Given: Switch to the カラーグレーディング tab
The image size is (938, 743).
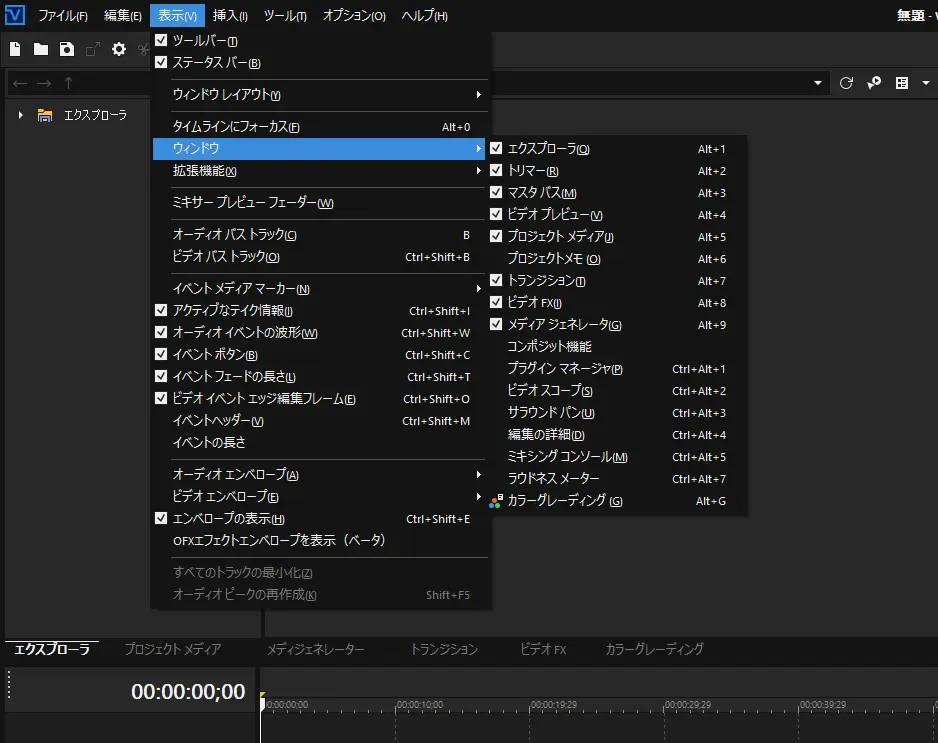Looking at the screenshot, I should [x=654, y=649].
